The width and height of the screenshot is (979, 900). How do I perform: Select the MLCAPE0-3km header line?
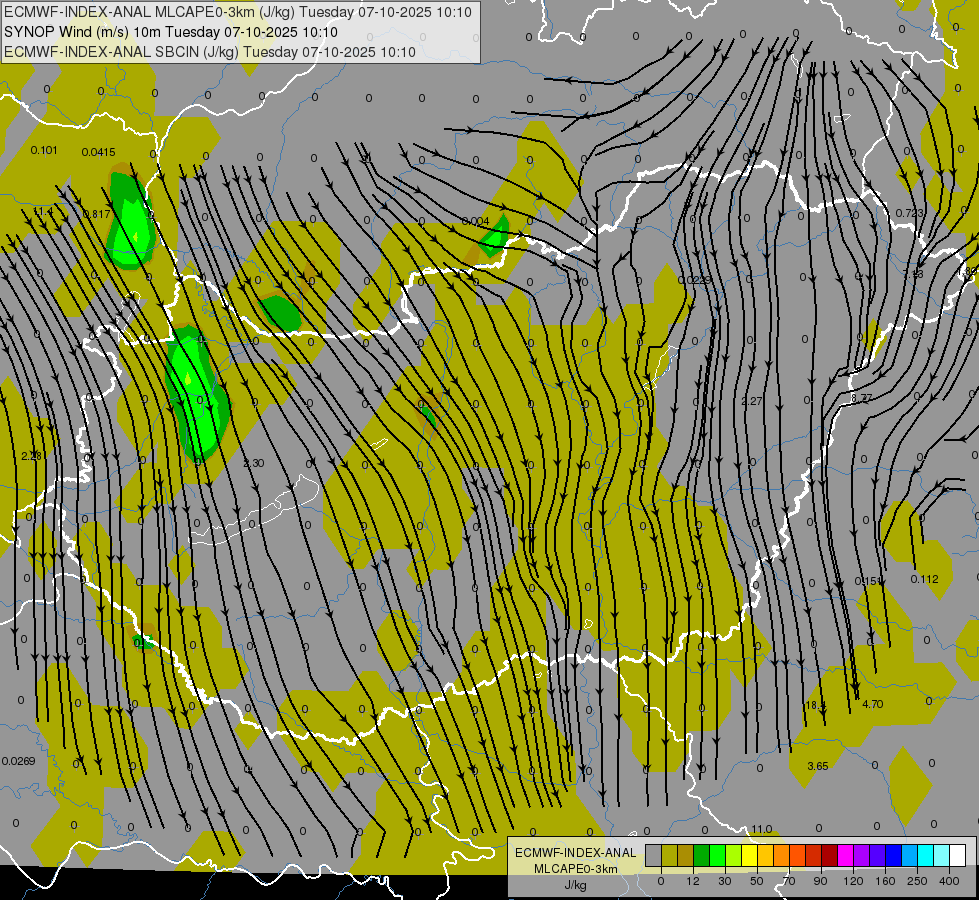[x=238, y=12]
